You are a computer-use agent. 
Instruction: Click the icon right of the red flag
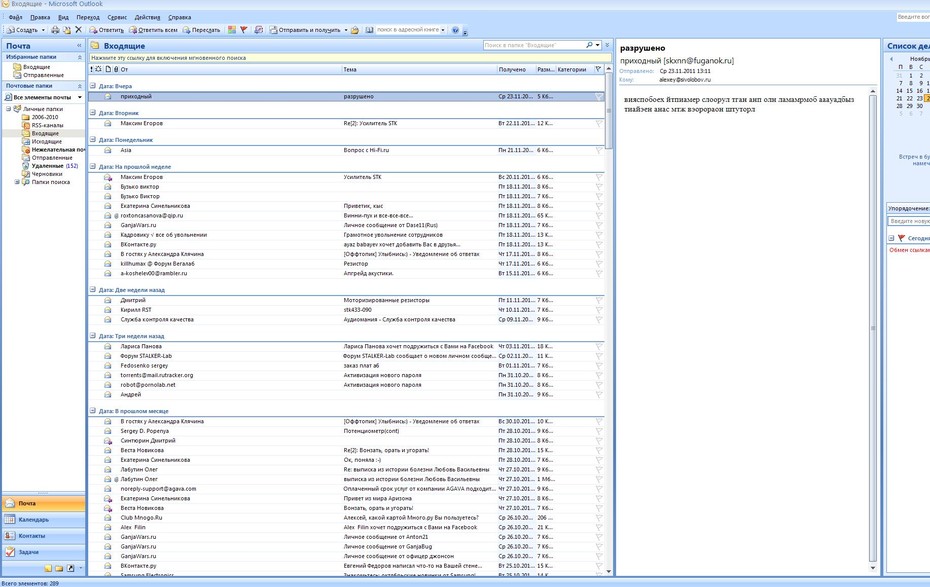point(259,30)
